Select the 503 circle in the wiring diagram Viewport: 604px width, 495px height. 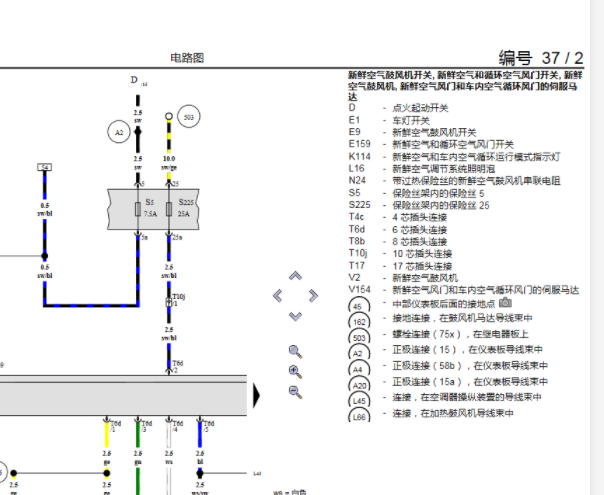click(x=189, y=117)
